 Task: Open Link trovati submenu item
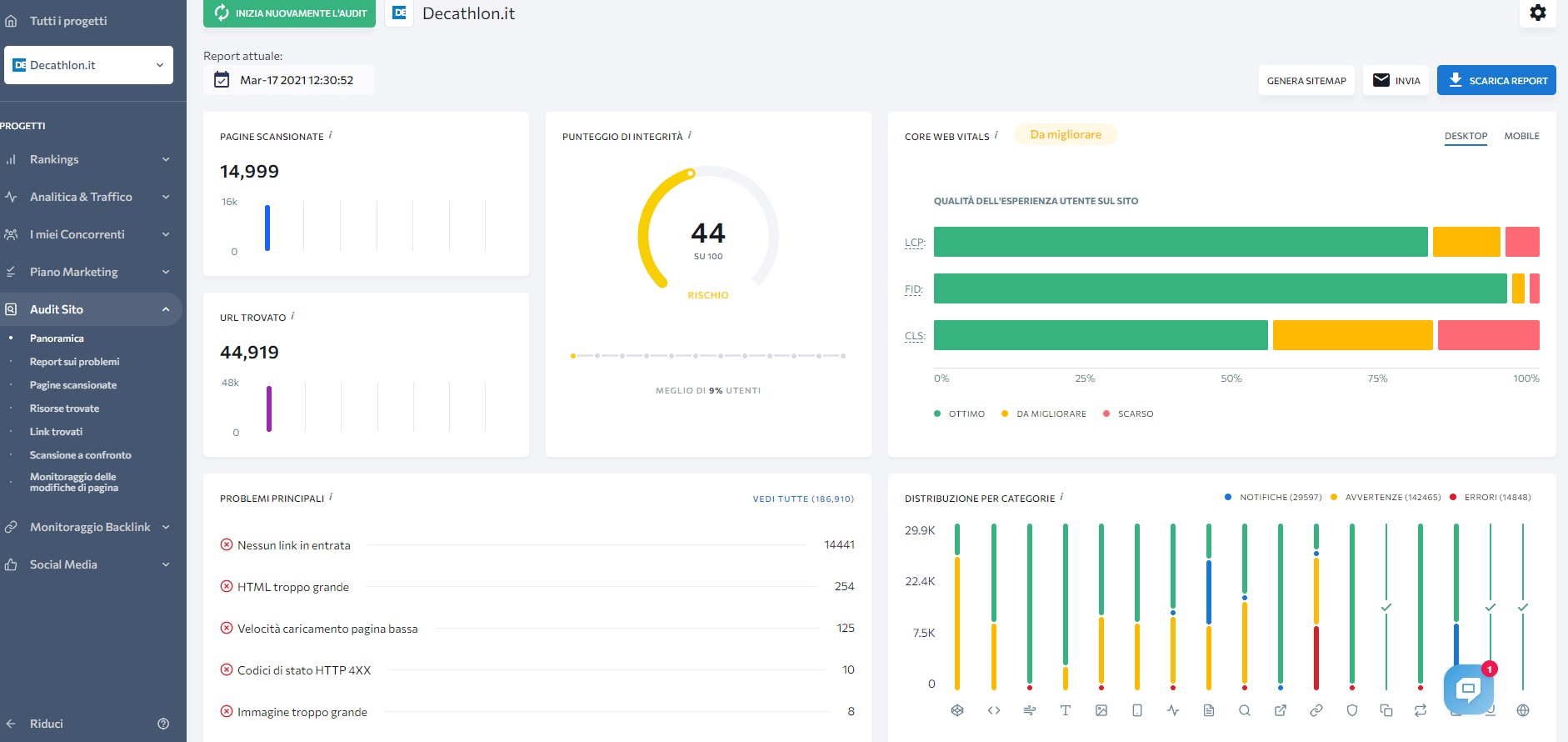tap(56, 432)
